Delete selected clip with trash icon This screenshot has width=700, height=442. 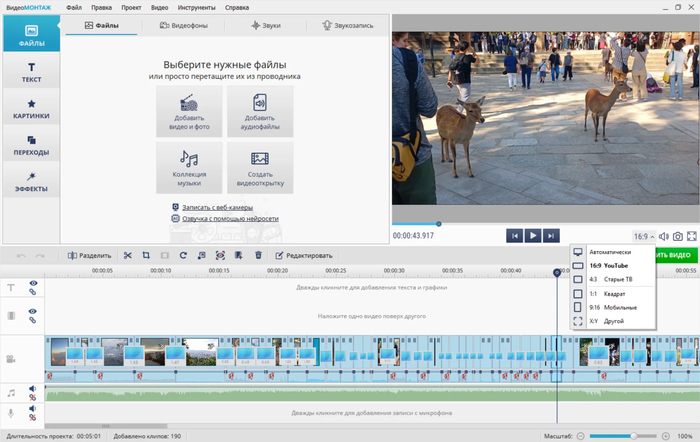coord(258,256)
